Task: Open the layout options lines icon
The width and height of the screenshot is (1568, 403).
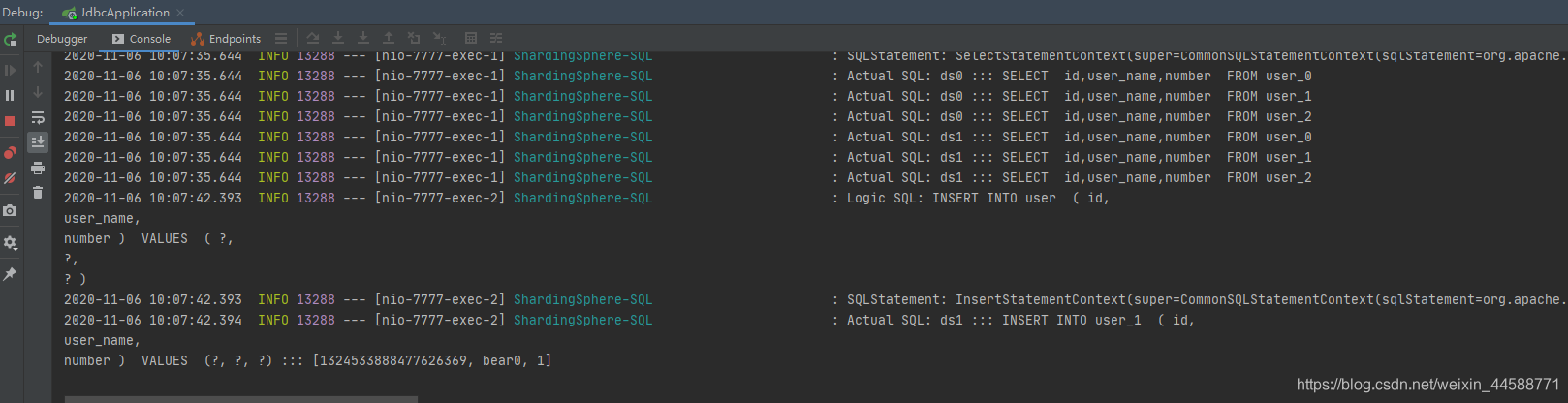Action: 281,39
